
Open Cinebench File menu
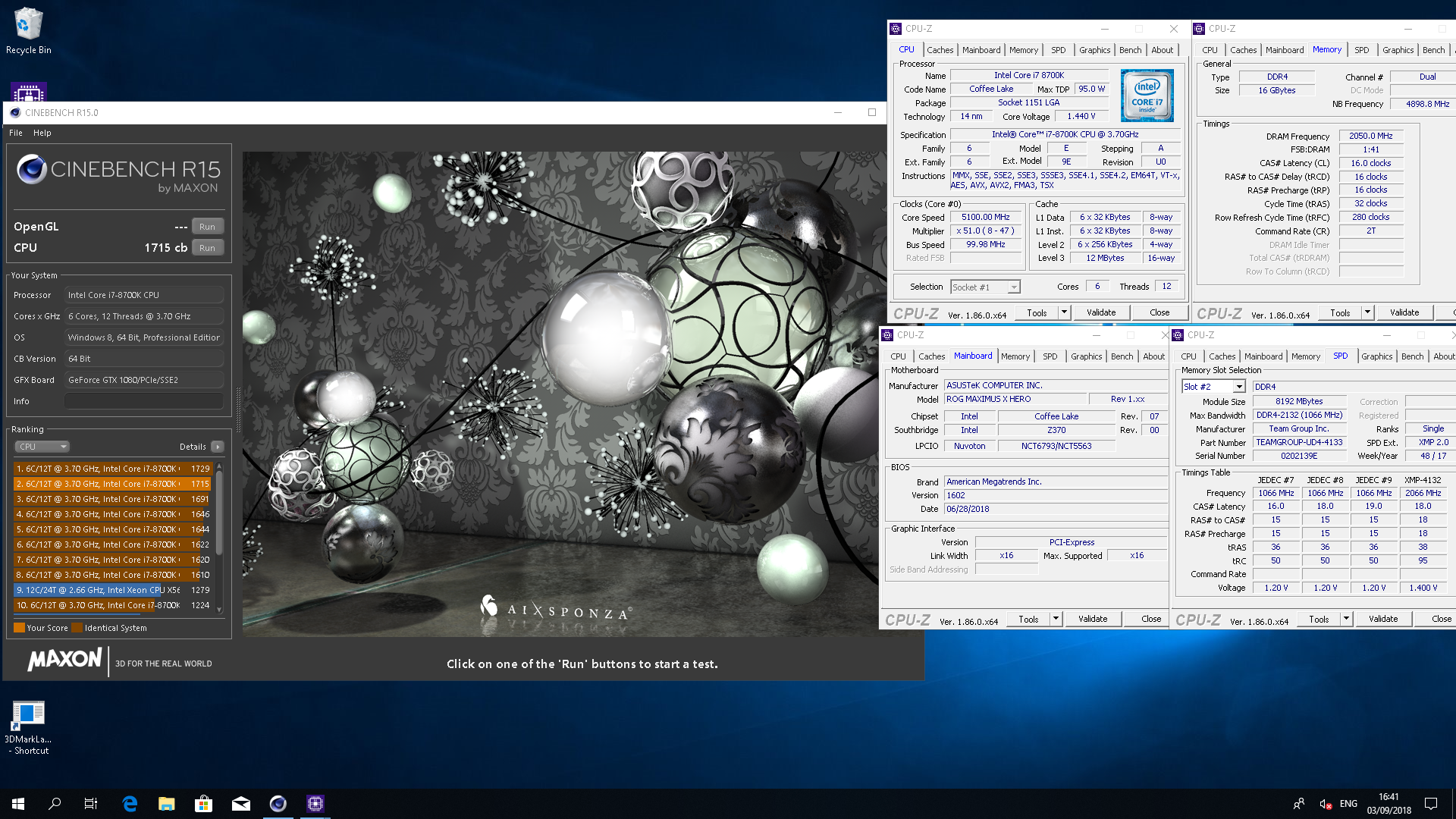click(x=16, y=133)
